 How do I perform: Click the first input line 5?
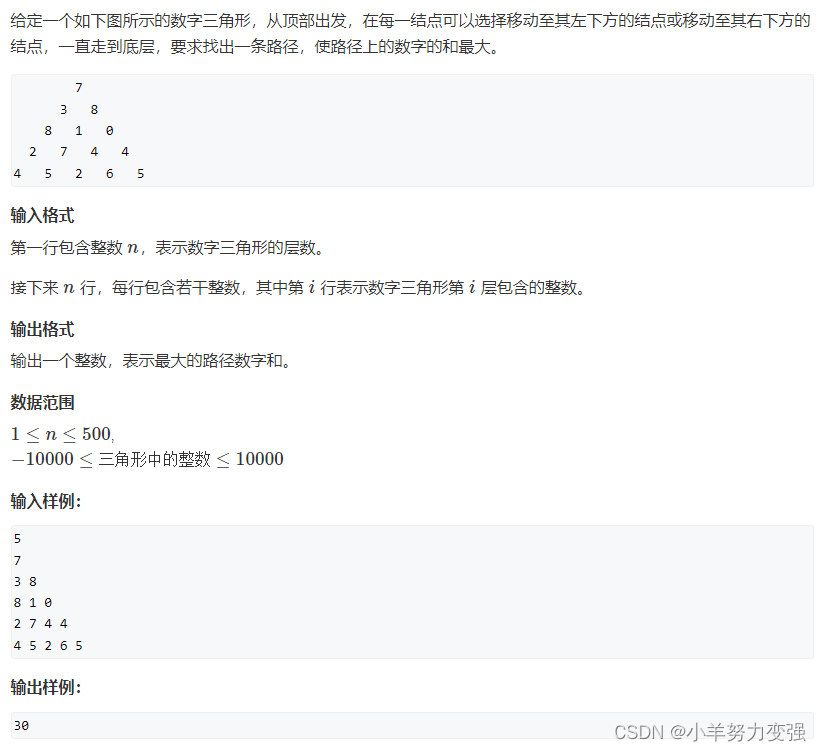(x=17, y=538)
